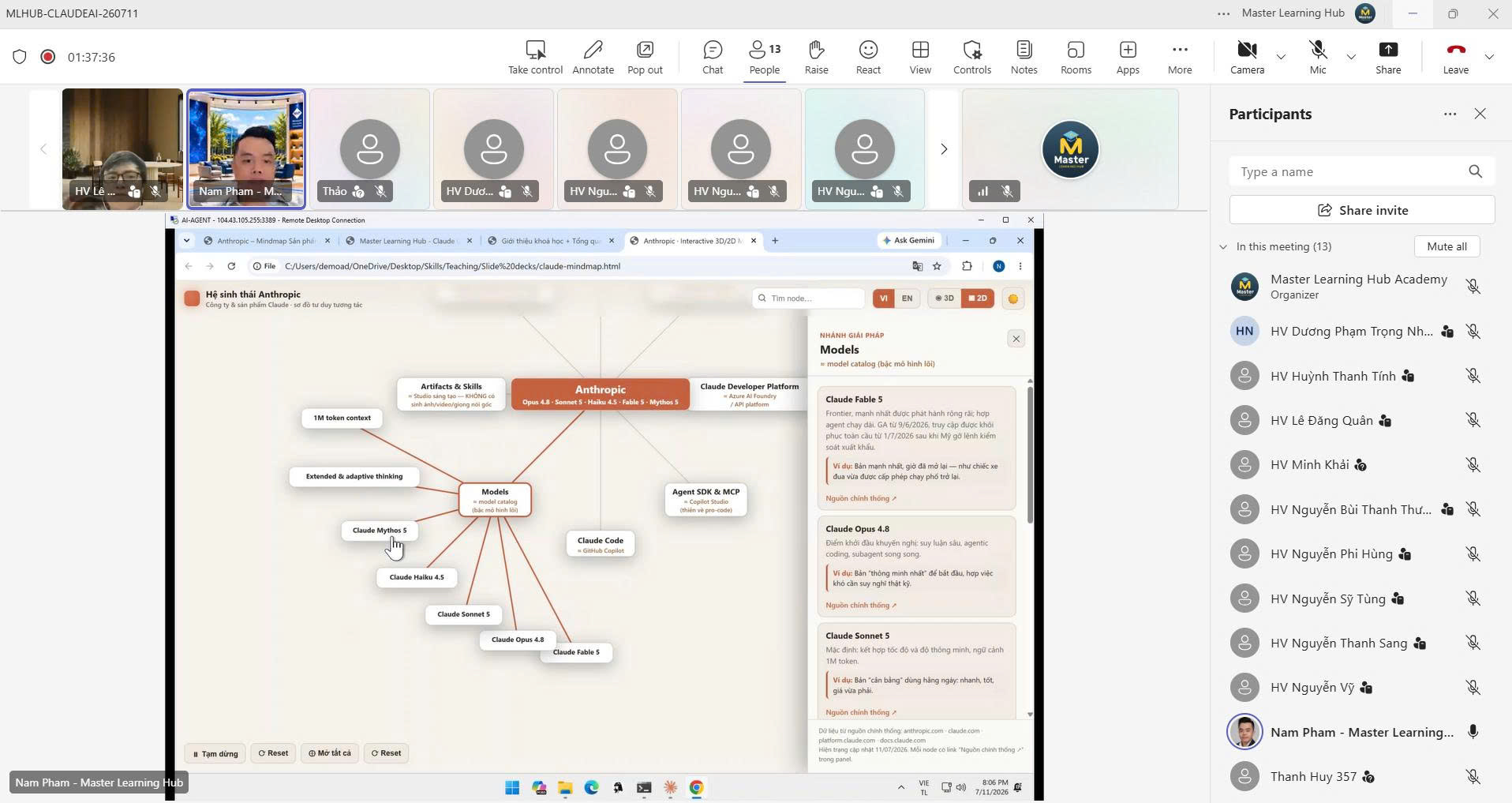The width and height of the screenshot is (1512, 803).
Task: Select Nam Pham's video thumbnail
Action: 246,149
